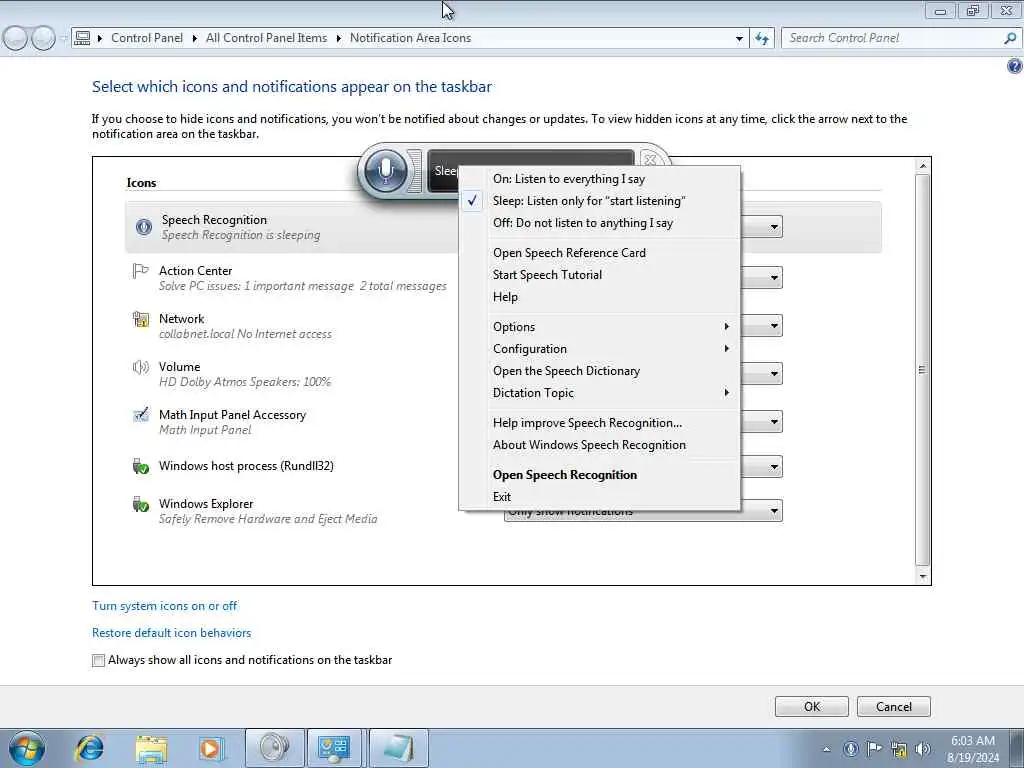Click the Cancel button
1024x768 pixels.
coord(893,707)
